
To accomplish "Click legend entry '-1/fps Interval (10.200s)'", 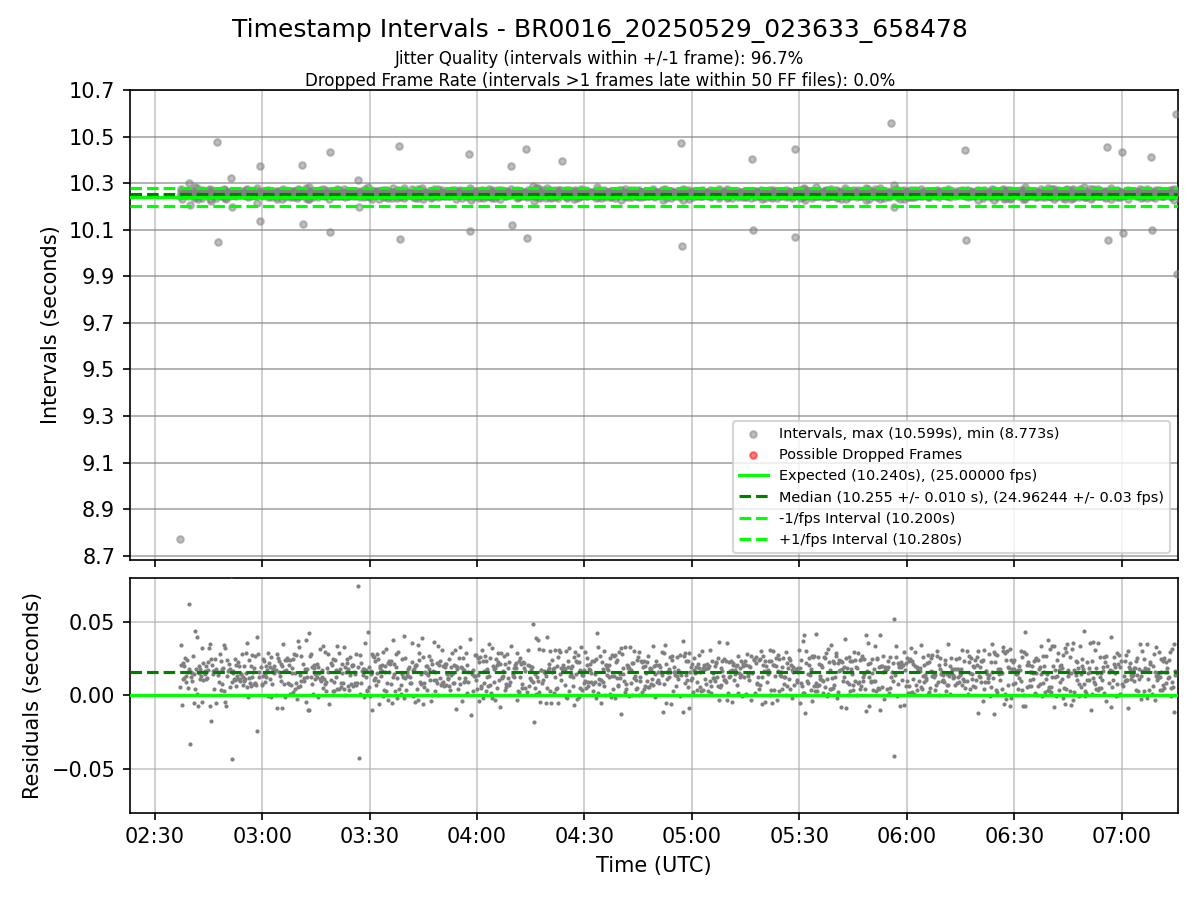I will (x=867, y=518).
